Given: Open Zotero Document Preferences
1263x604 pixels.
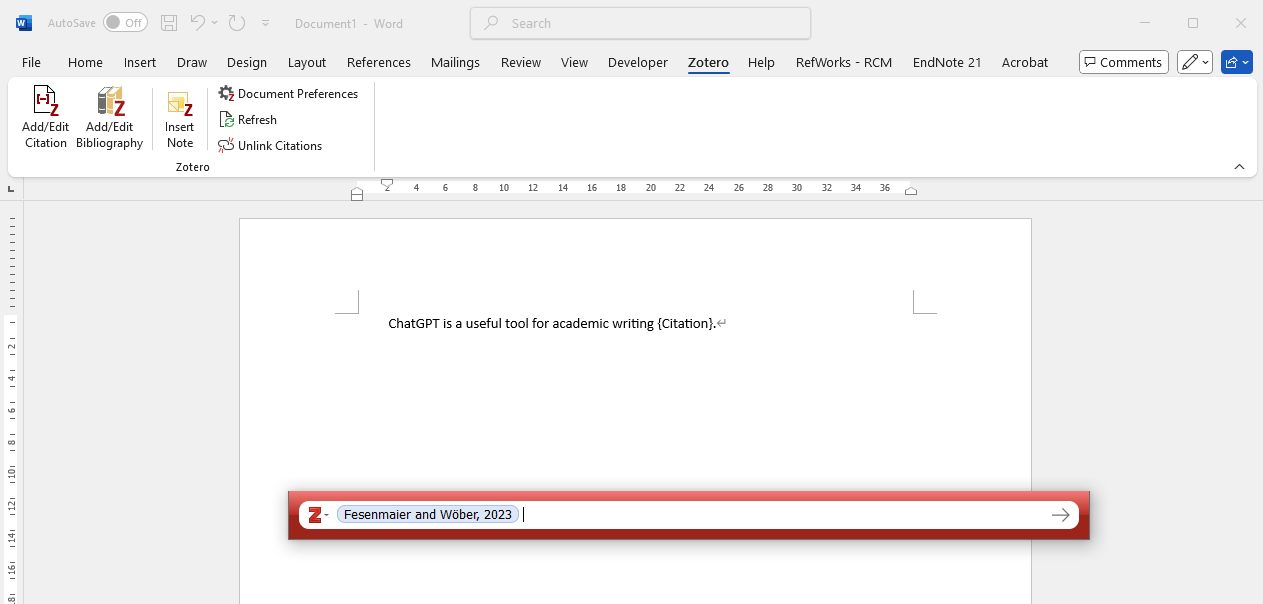Looking at the screenshot, I should [288, 94].
